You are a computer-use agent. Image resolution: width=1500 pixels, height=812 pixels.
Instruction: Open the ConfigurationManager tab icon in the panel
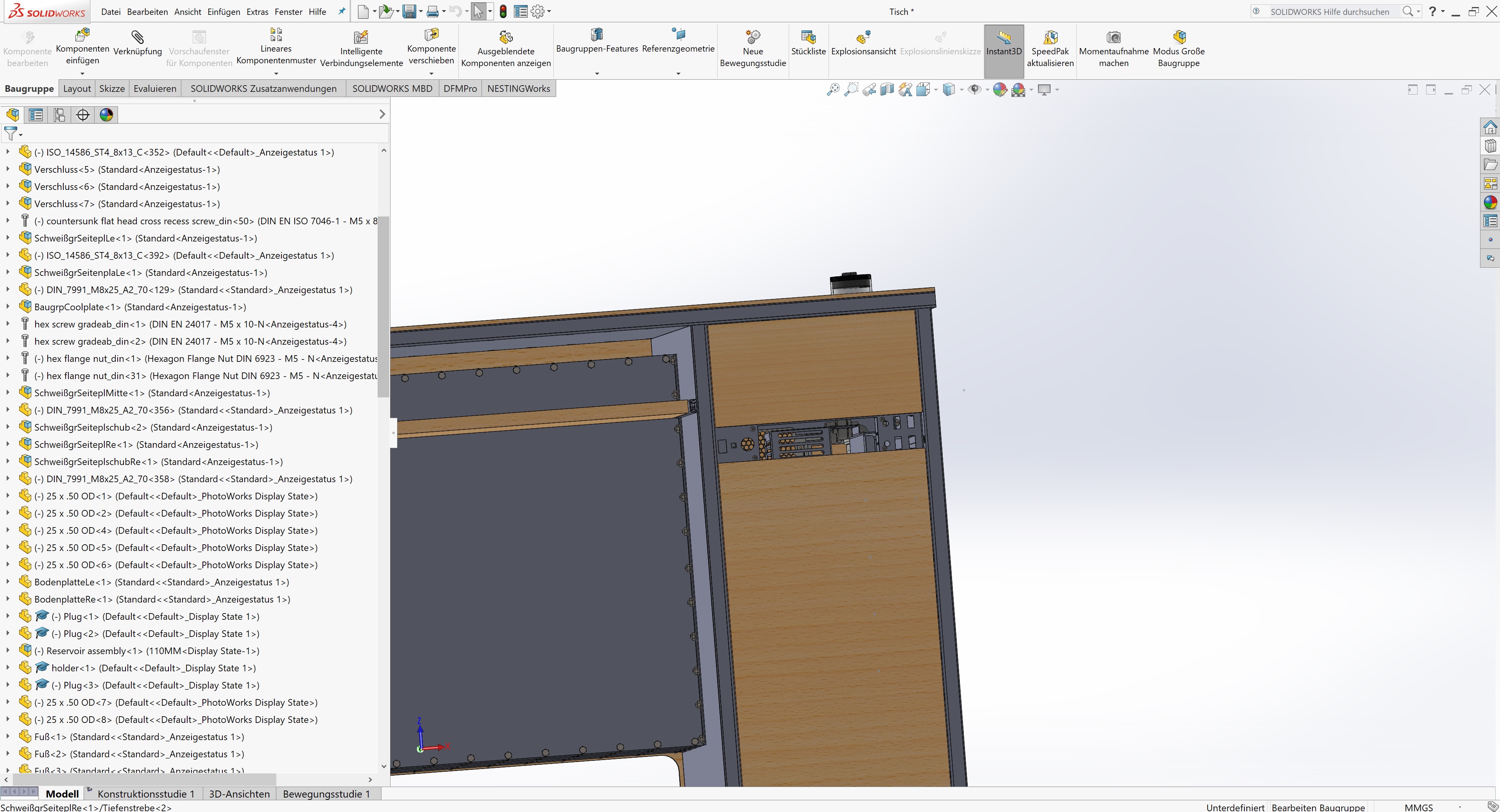coord(59,114)
